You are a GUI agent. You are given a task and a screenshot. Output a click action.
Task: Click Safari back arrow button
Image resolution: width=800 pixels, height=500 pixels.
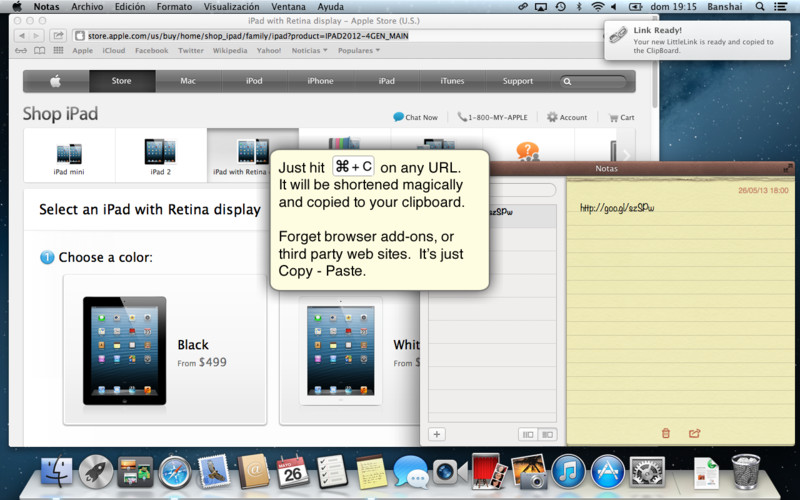22,36
